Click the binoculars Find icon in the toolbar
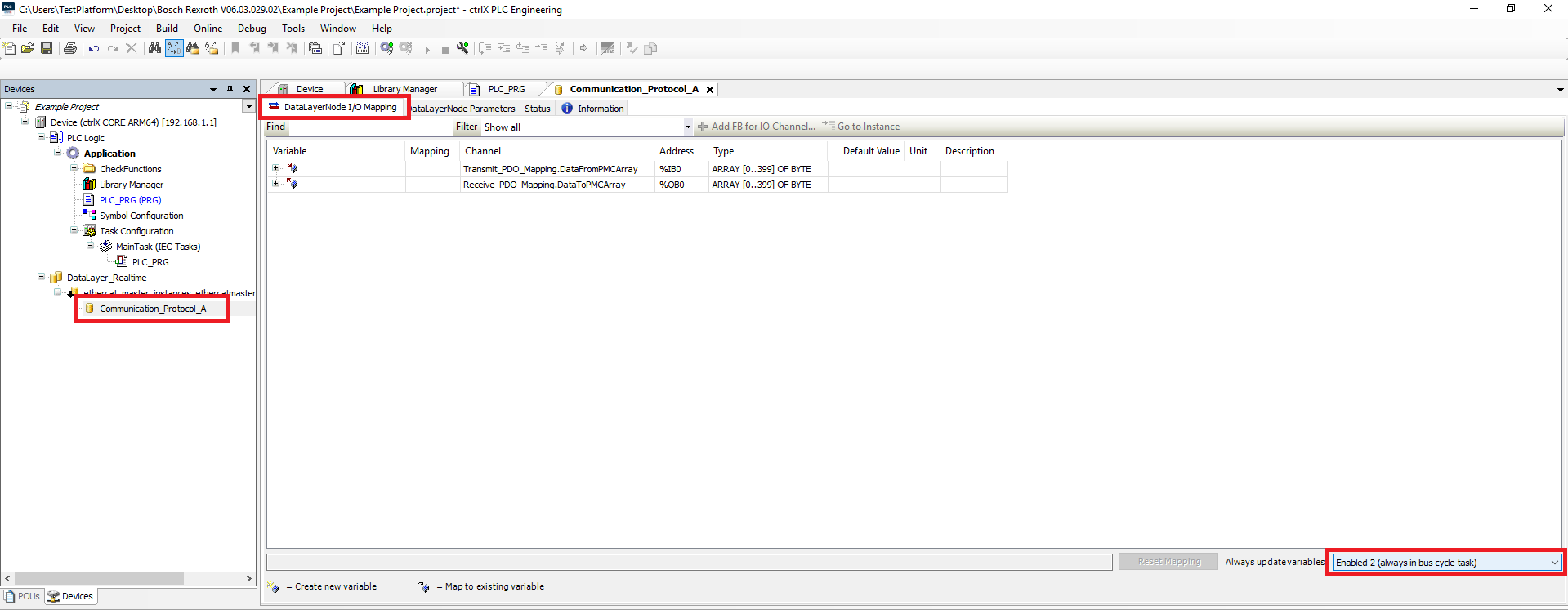1568x610 pixels. [154, 49]
